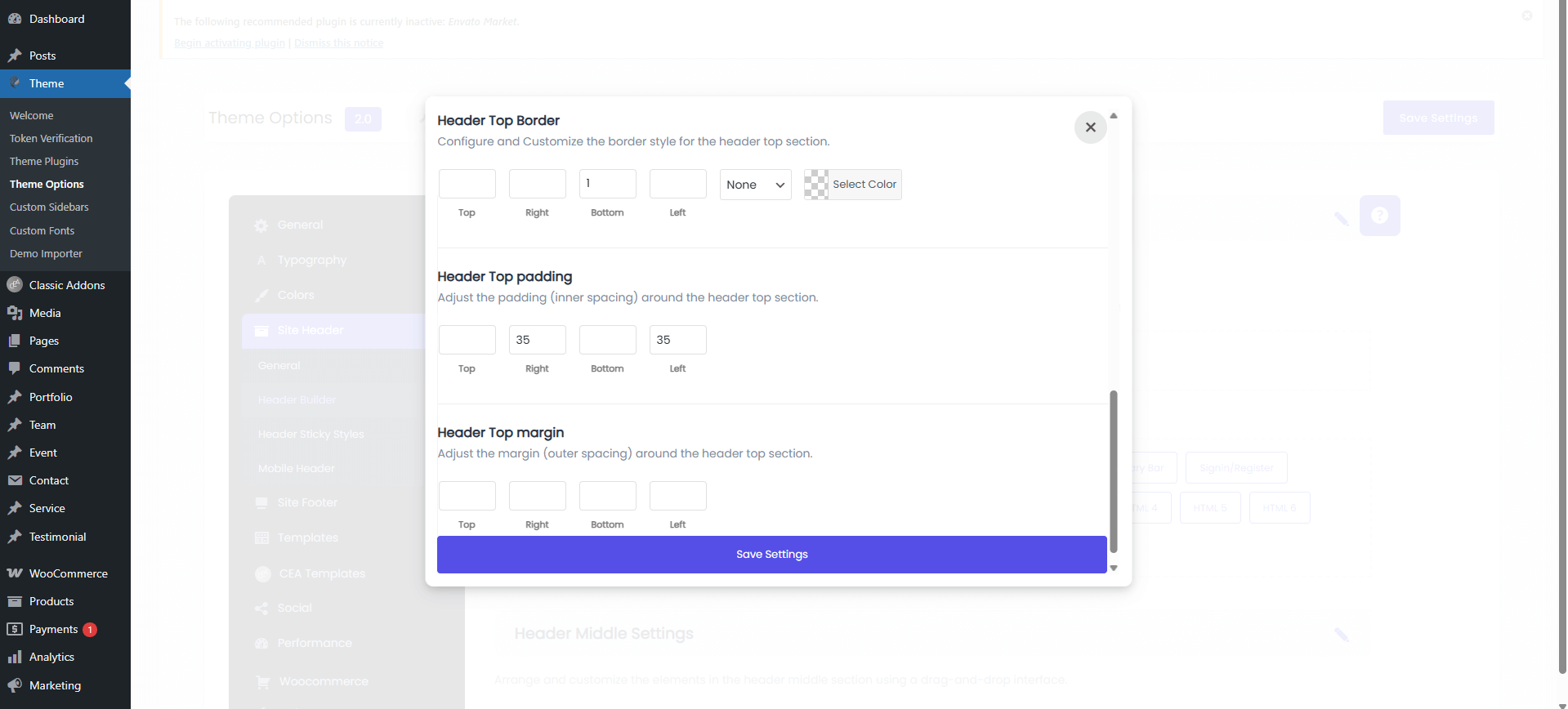
Task: Open the border style None dropdown
Action: (x=755, y=185)
